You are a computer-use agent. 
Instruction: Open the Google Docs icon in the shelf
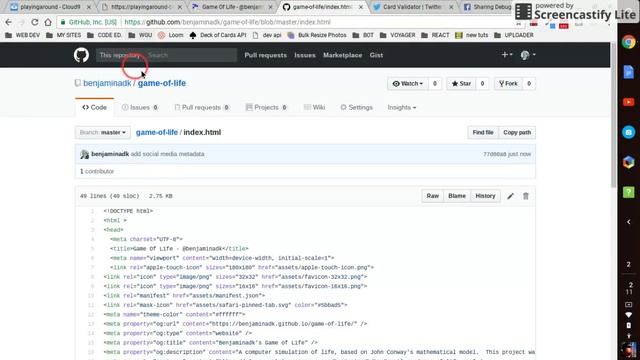(629, 72)
